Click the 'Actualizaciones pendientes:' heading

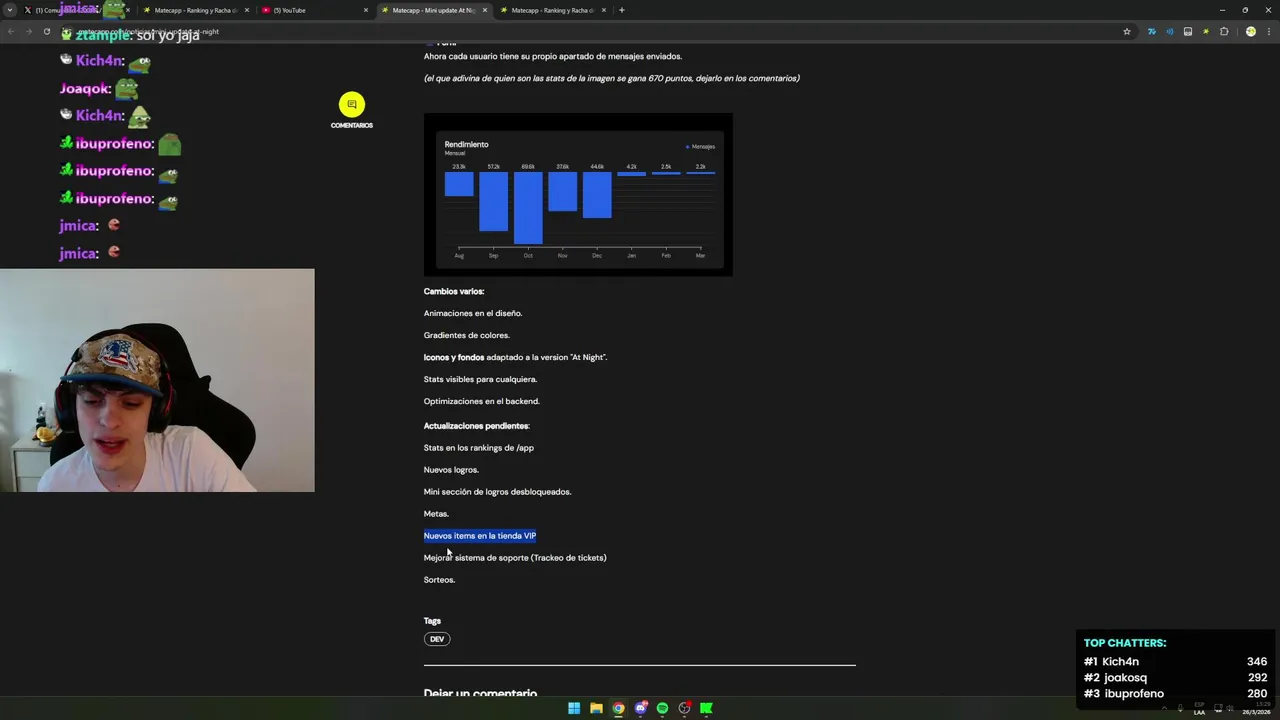(477, 426)
